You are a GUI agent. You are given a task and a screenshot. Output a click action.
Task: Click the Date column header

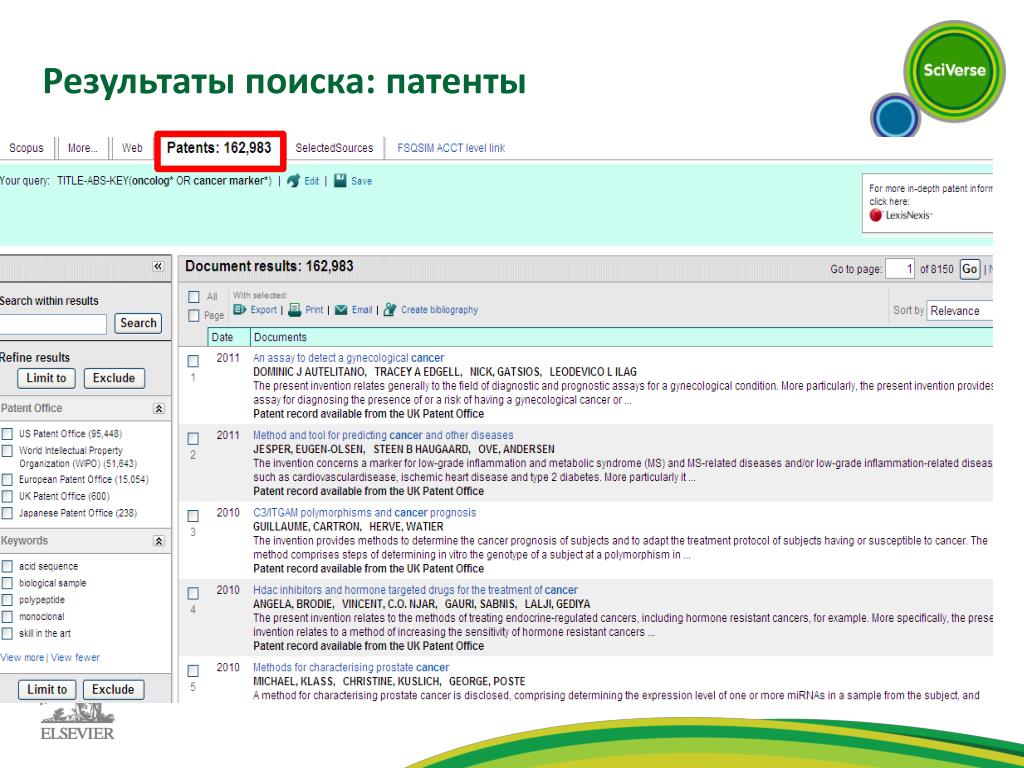[x=229, y=338]
